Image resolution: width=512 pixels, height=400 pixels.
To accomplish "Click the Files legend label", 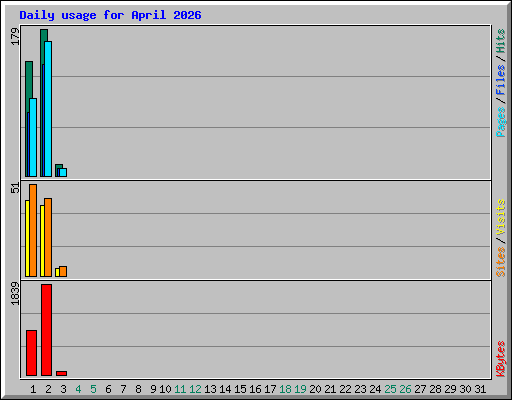I will [500, 80].
